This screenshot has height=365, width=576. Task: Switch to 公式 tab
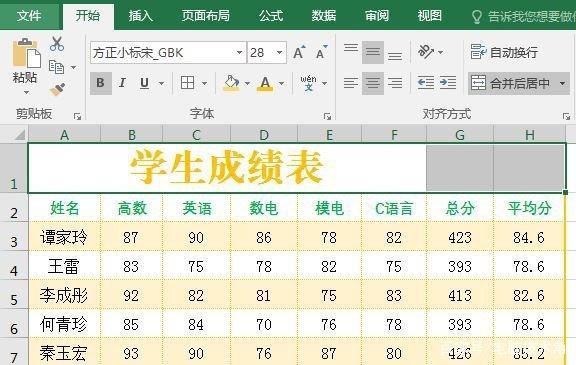(271, 16)
